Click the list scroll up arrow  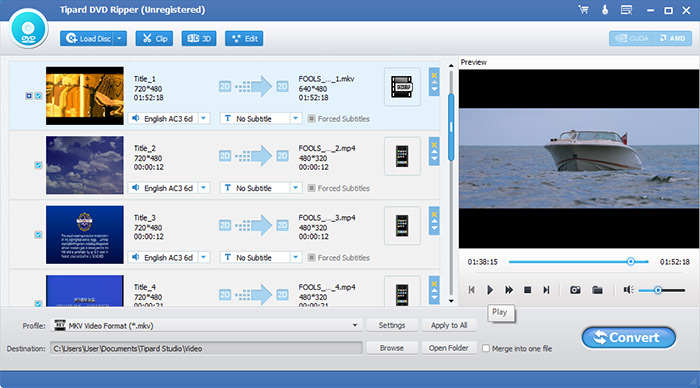pyautogui.click(x=451, y=66)
